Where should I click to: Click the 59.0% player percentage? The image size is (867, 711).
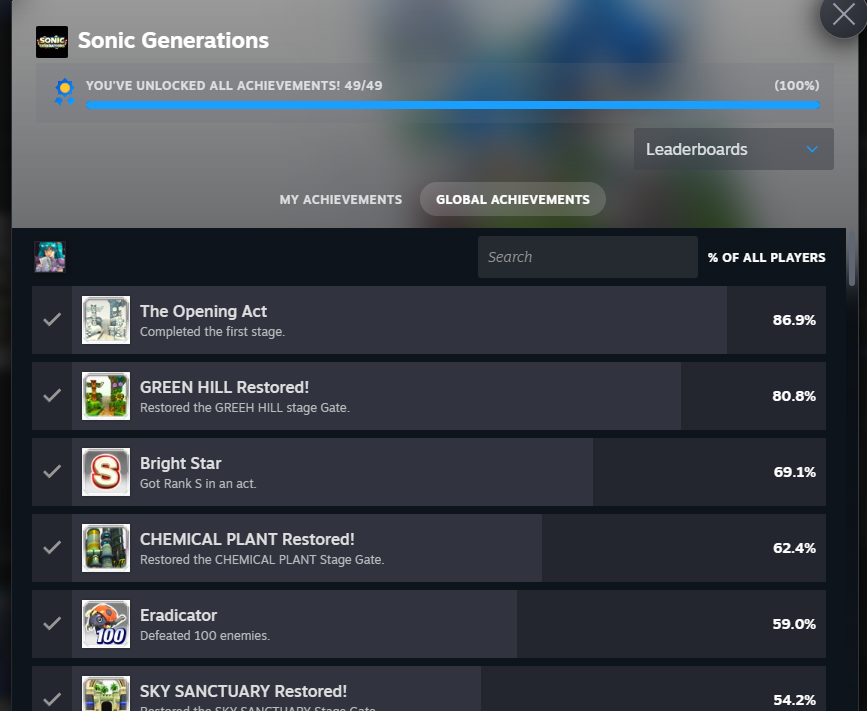click(x=794, y=624)
